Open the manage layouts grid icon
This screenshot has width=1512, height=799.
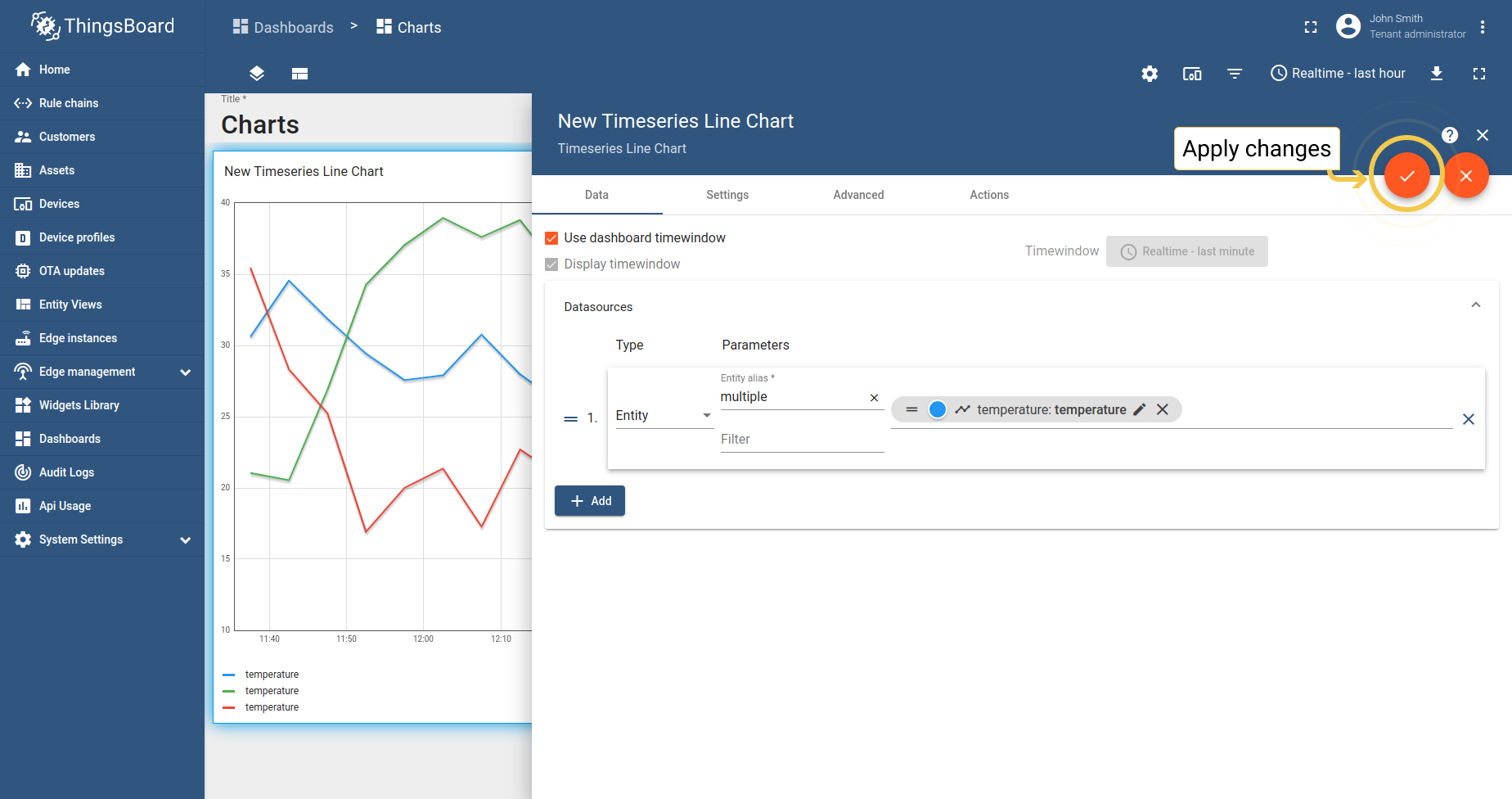pos(299,74)
